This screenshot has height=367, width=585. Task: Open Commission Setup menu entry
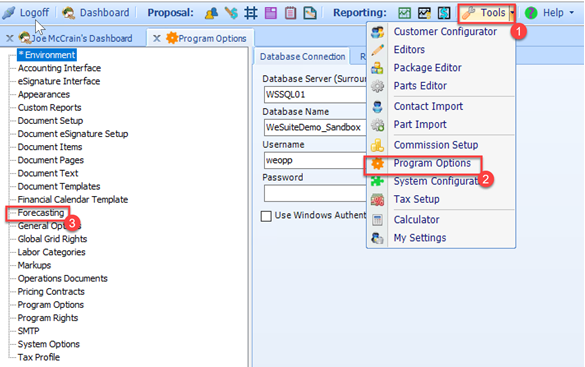[x=436, y=145]
